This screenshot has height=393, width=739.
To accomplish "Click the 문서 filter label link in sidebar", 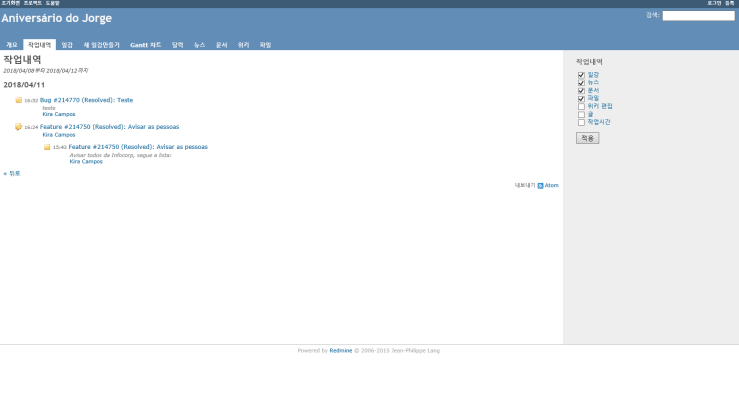I will point(593,90).
